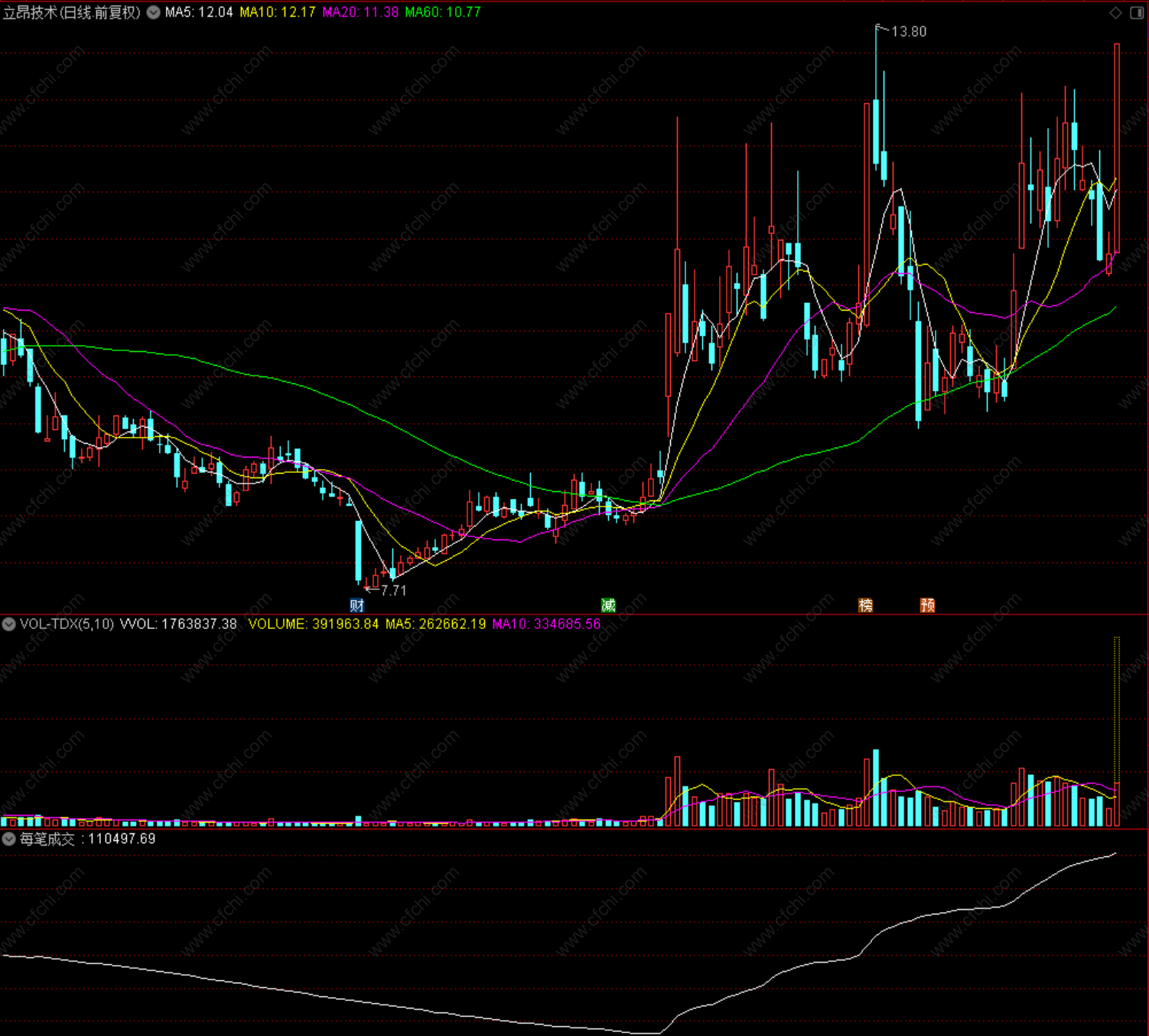Select the MA60: 10.77 label
Screen dimensions: 1149x1036
[443, 12]
